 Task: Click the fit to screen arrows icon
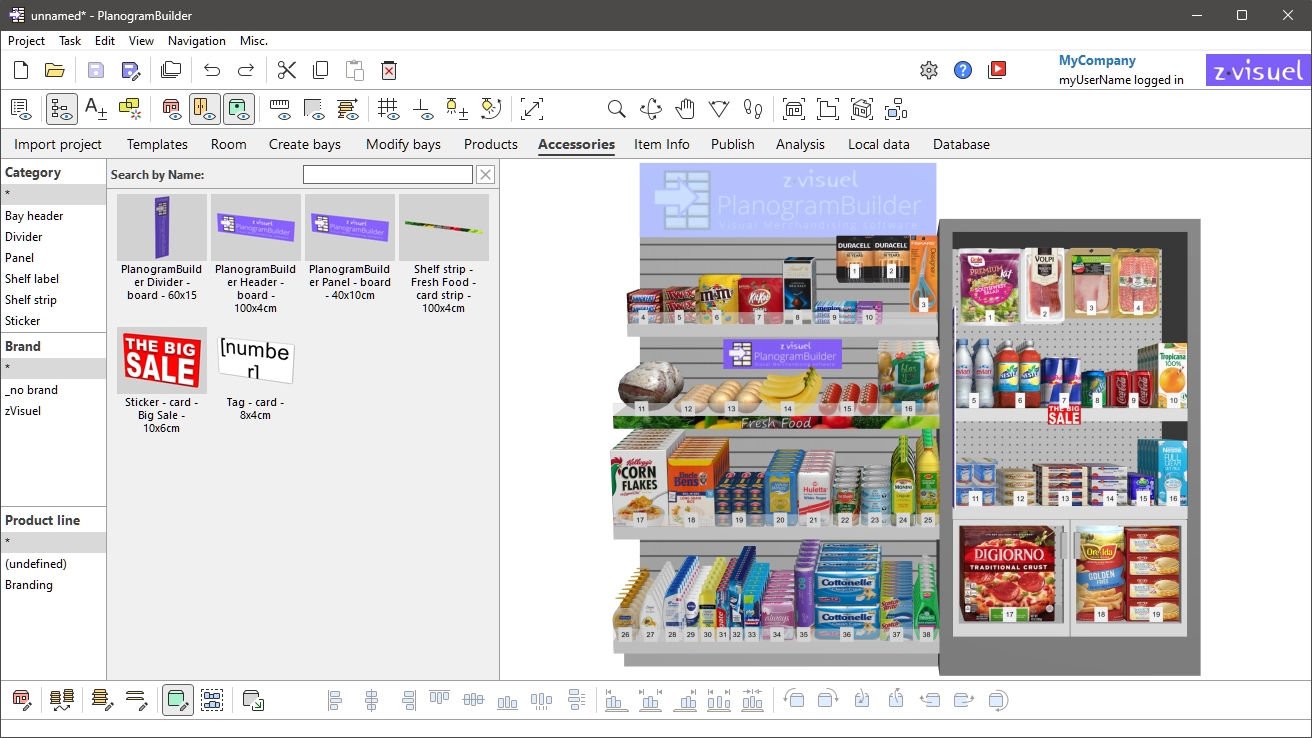coord(532,108)
